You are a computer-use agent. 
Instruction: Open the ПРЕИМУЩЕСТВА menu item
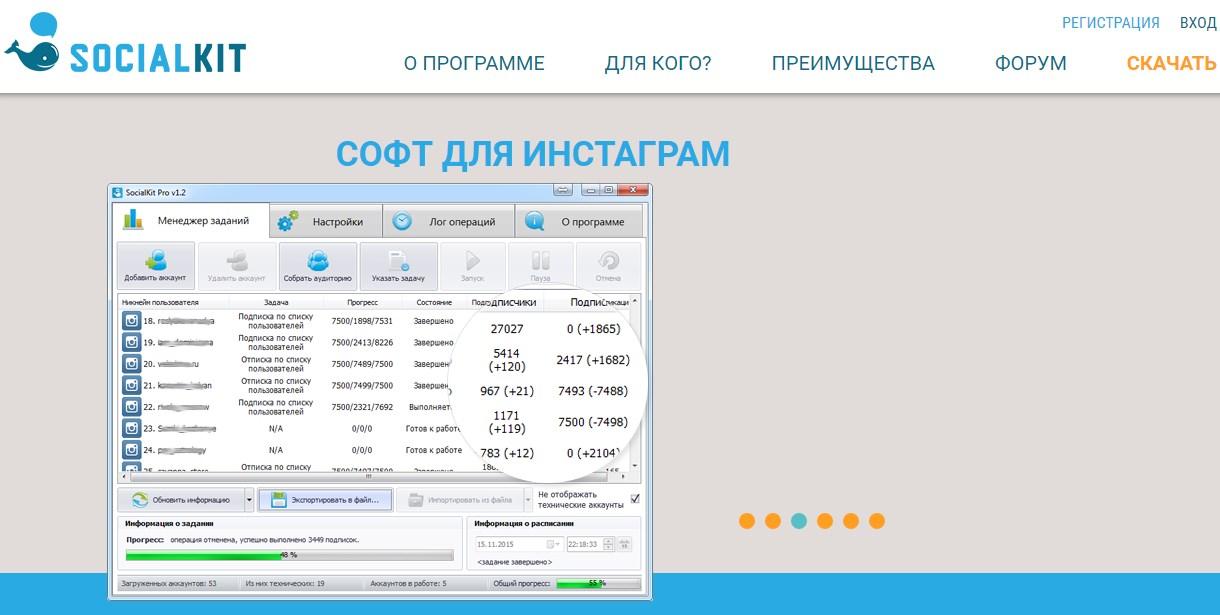853,63
